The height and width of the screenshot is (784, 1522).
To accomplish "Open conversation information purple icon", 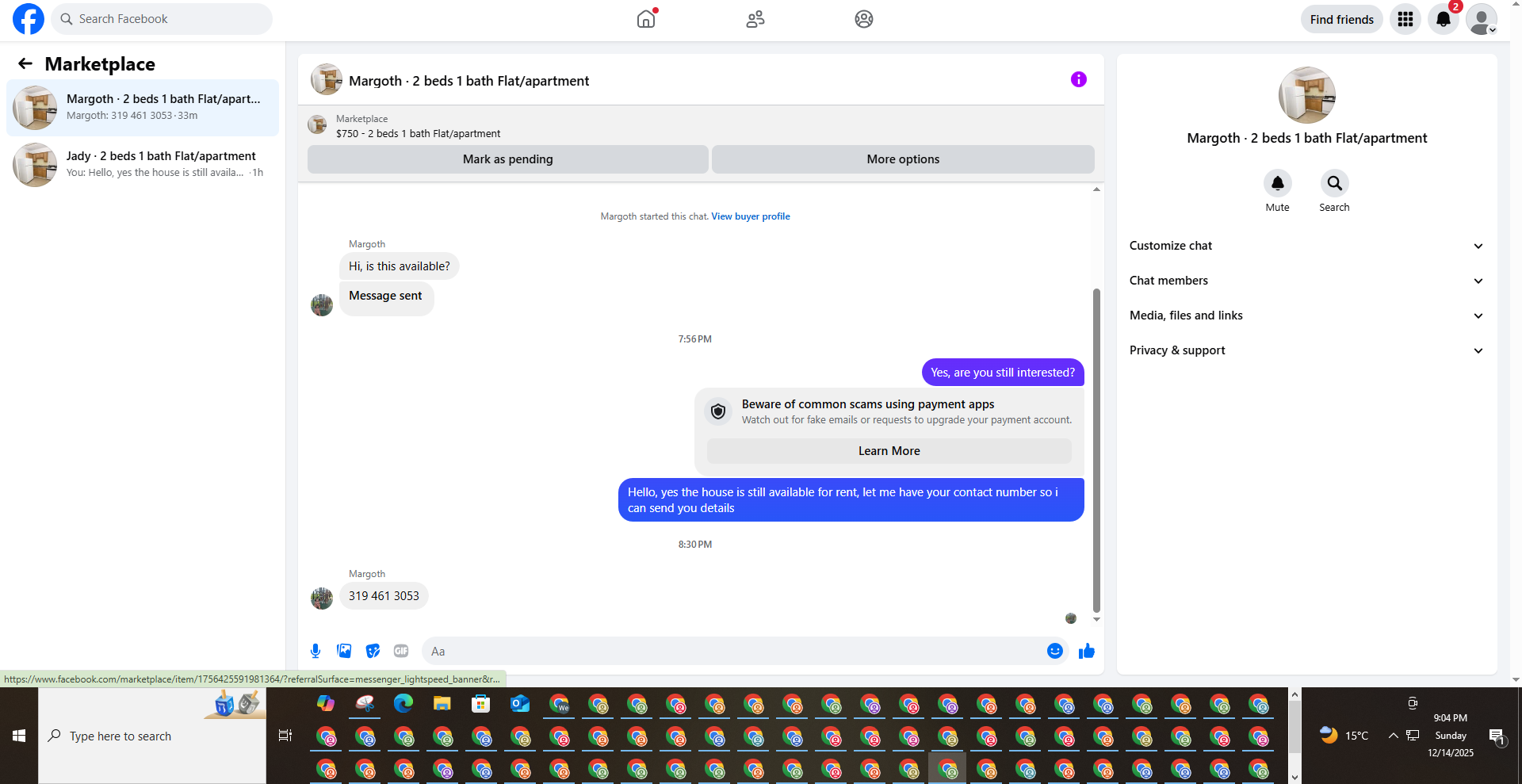I will [1079, 79].
